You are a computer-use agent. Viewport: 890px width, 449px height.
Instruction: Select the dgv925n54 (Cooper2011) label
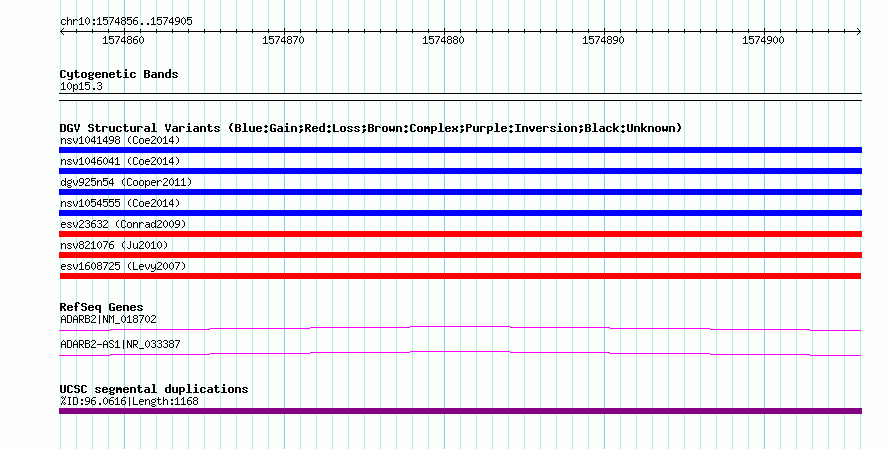(126, 182)
